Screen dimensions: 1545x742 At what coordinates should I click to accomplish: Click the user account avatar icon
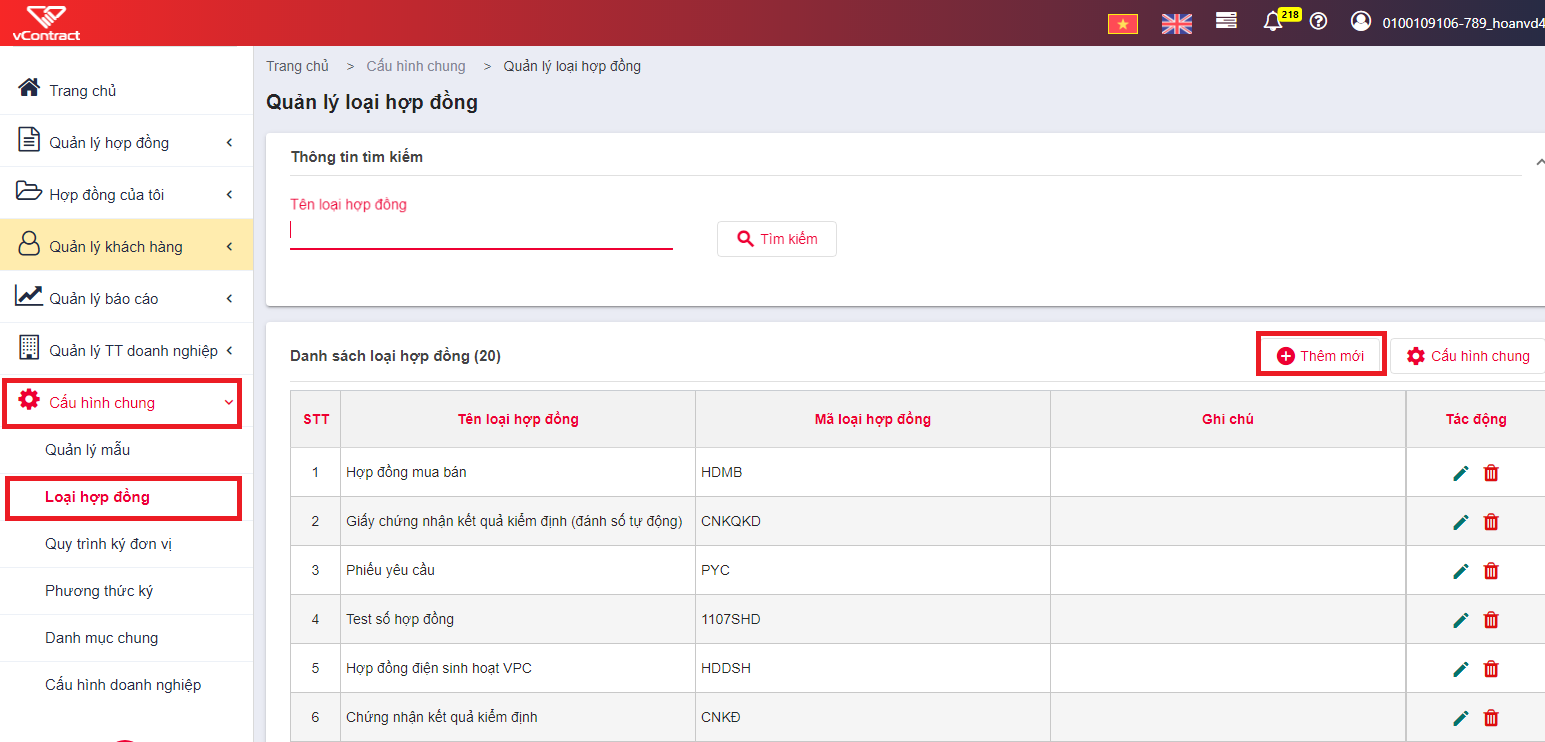click(x=1361, y=21)
